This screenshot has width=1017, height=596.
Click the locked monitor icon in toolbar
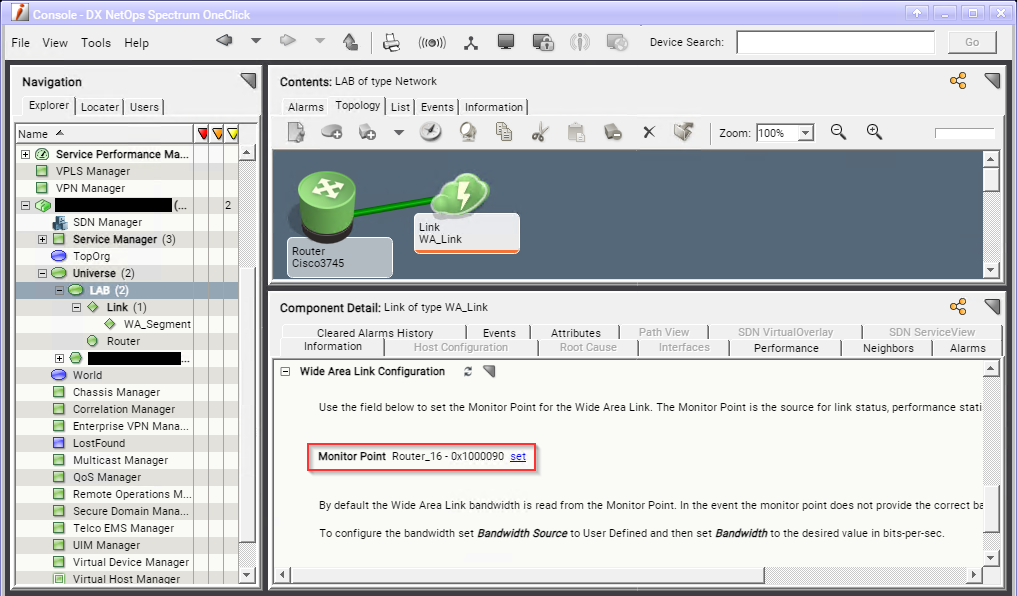543,42
